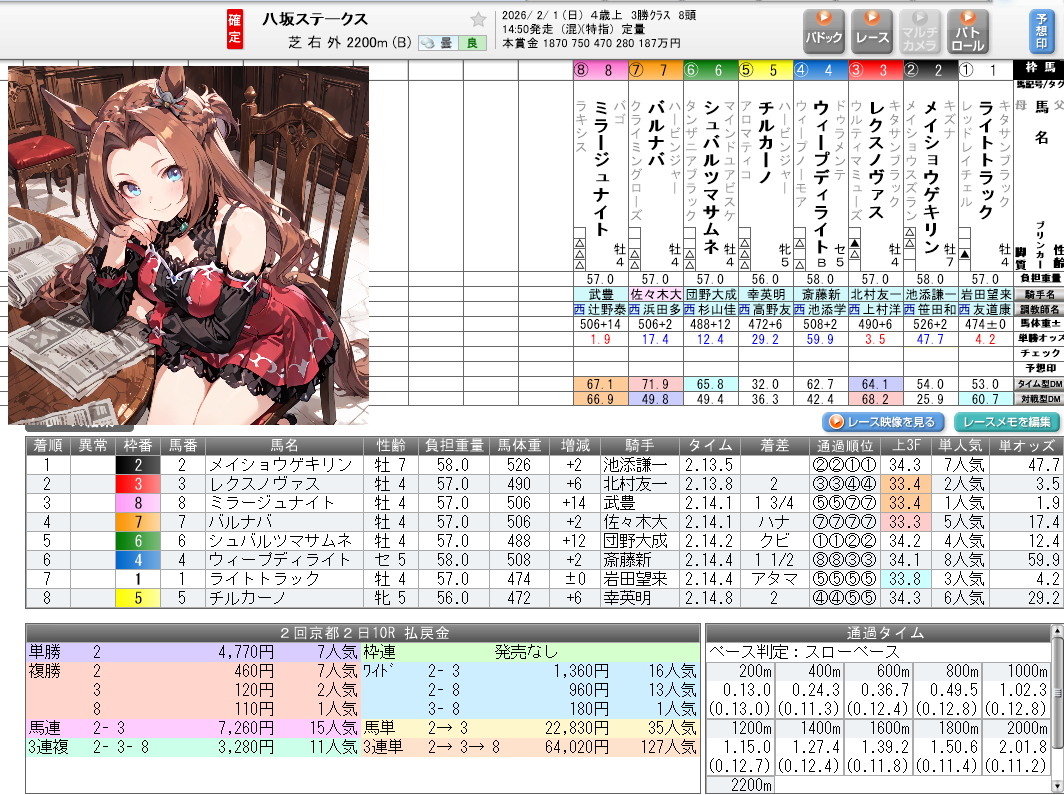This screenshot has width=1064, height=795.
Task: Click the 調教師名 row header button
Action: click(x=1039, y=309)
